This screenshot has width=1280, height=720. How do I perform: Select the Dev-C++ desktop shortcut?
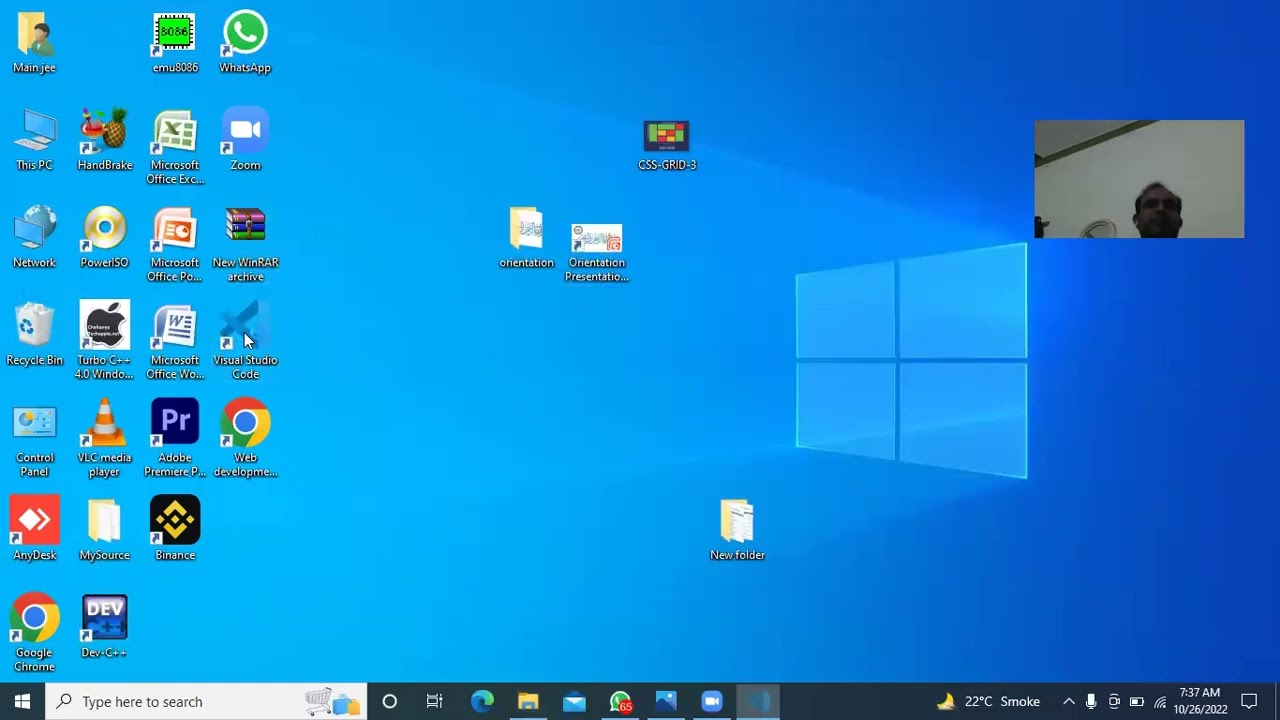[105, 628]
